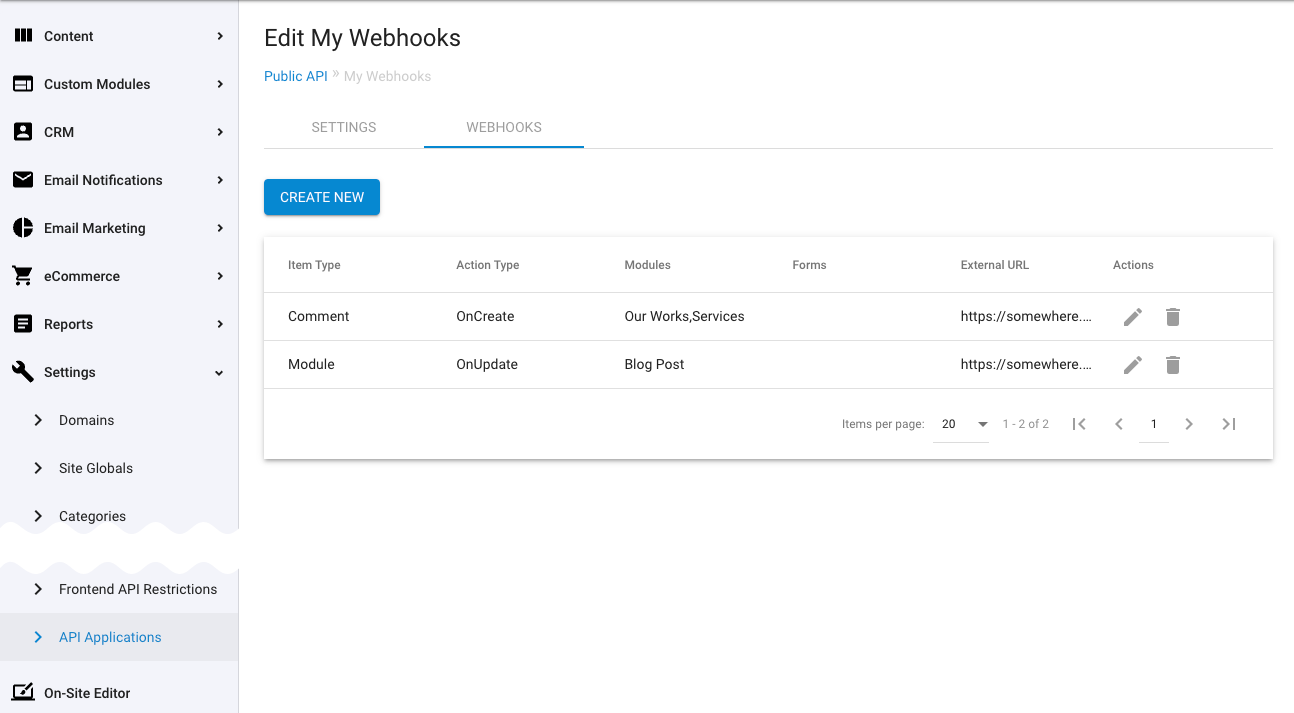The image size is (1294, 713).
Task: Click the eCommerce shopping cart icon
Action: [x=23, y=276]
